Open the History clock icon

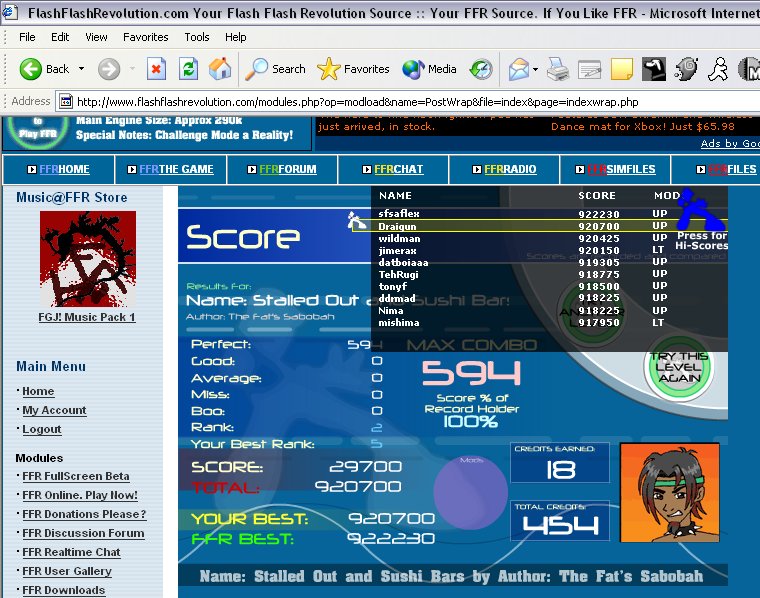481,69
